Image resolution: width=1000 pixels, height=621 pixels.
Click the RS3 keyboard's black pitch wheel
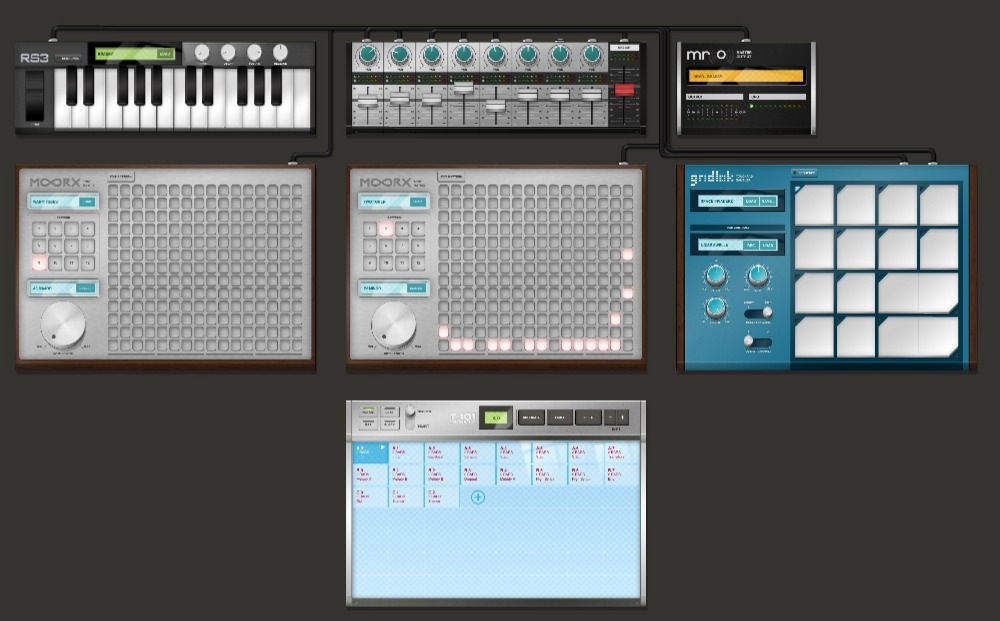pyautogui.click(x=34, y=96)
